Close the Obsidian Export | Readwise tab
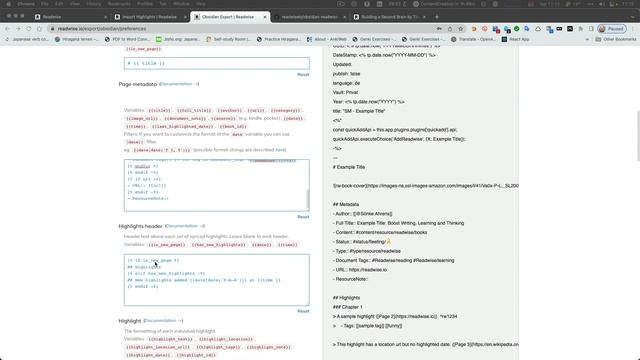This screenshot has width=640, height=360. click(264, 17)
